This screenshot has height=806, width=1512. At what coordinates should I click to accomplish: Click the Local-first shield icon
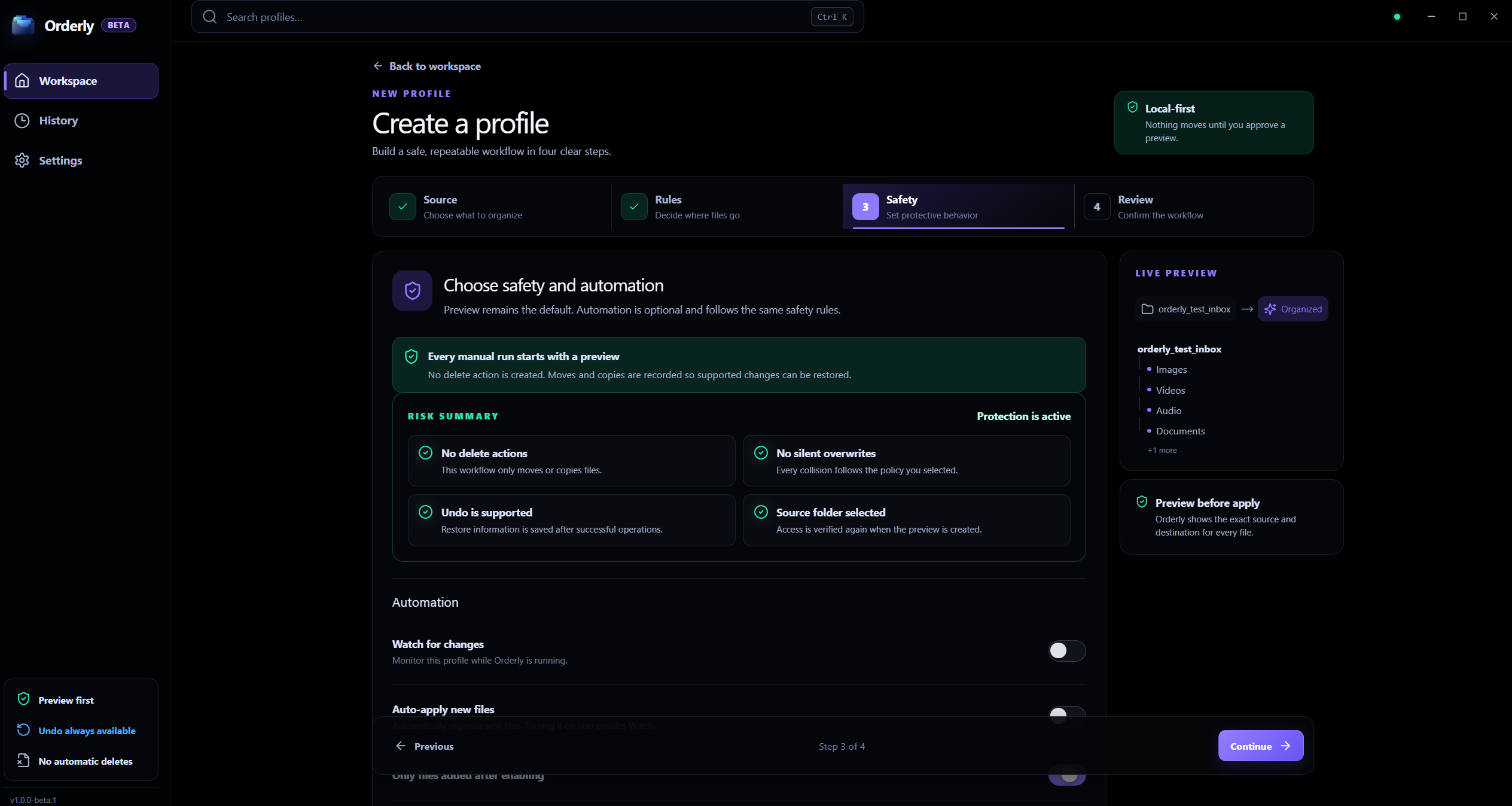point(1132,108)
